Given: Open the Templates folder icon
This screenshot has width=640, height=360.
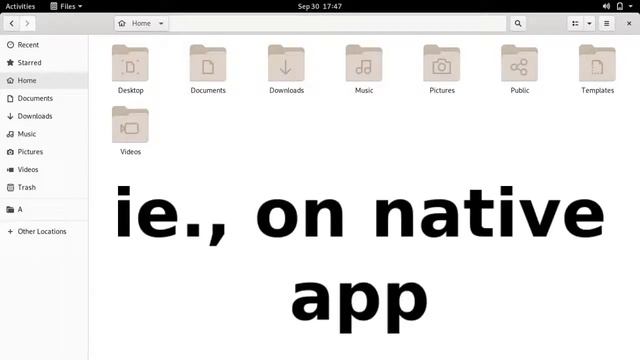Looking at the screenshot, I should point(597,63).
